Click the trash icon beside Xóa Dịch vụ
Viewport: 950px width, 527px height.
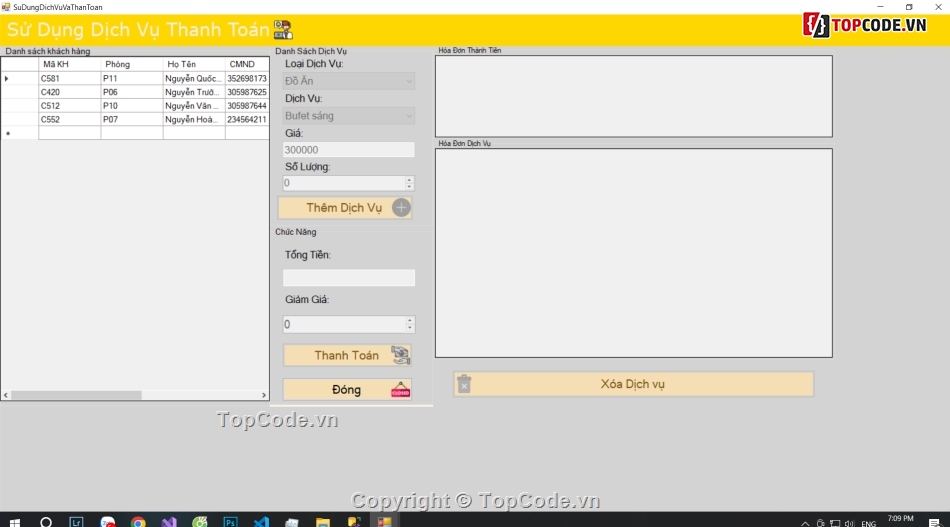click(464, 384)
